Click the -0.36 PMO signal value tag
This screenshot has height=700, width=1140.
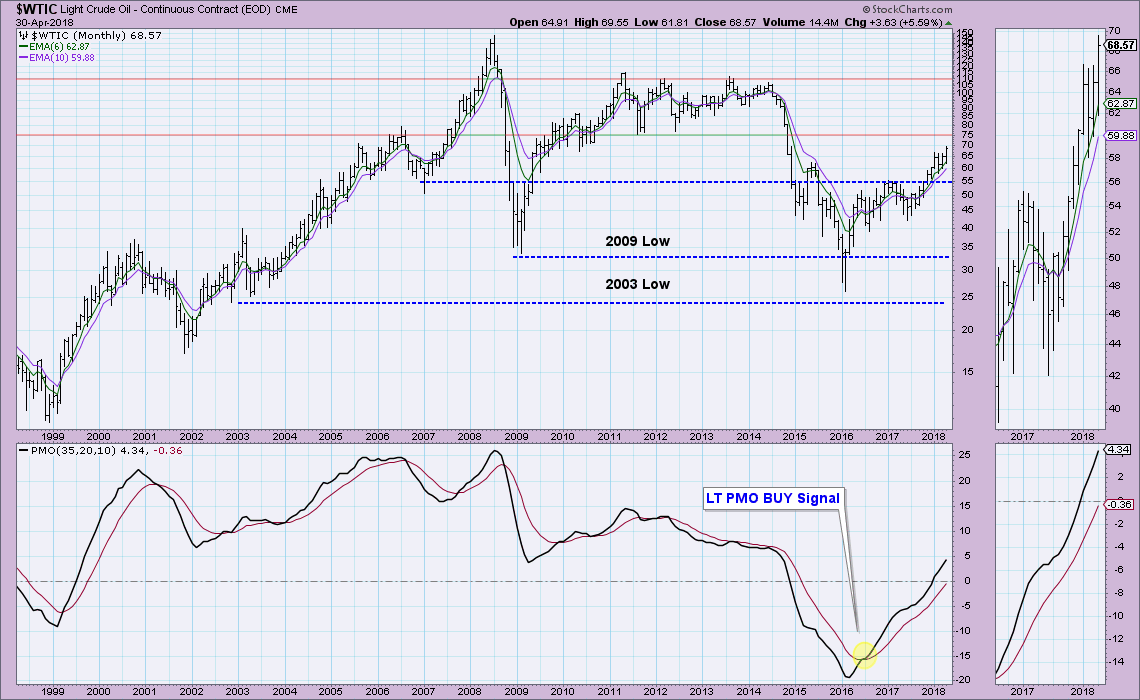coord(1118,504)
